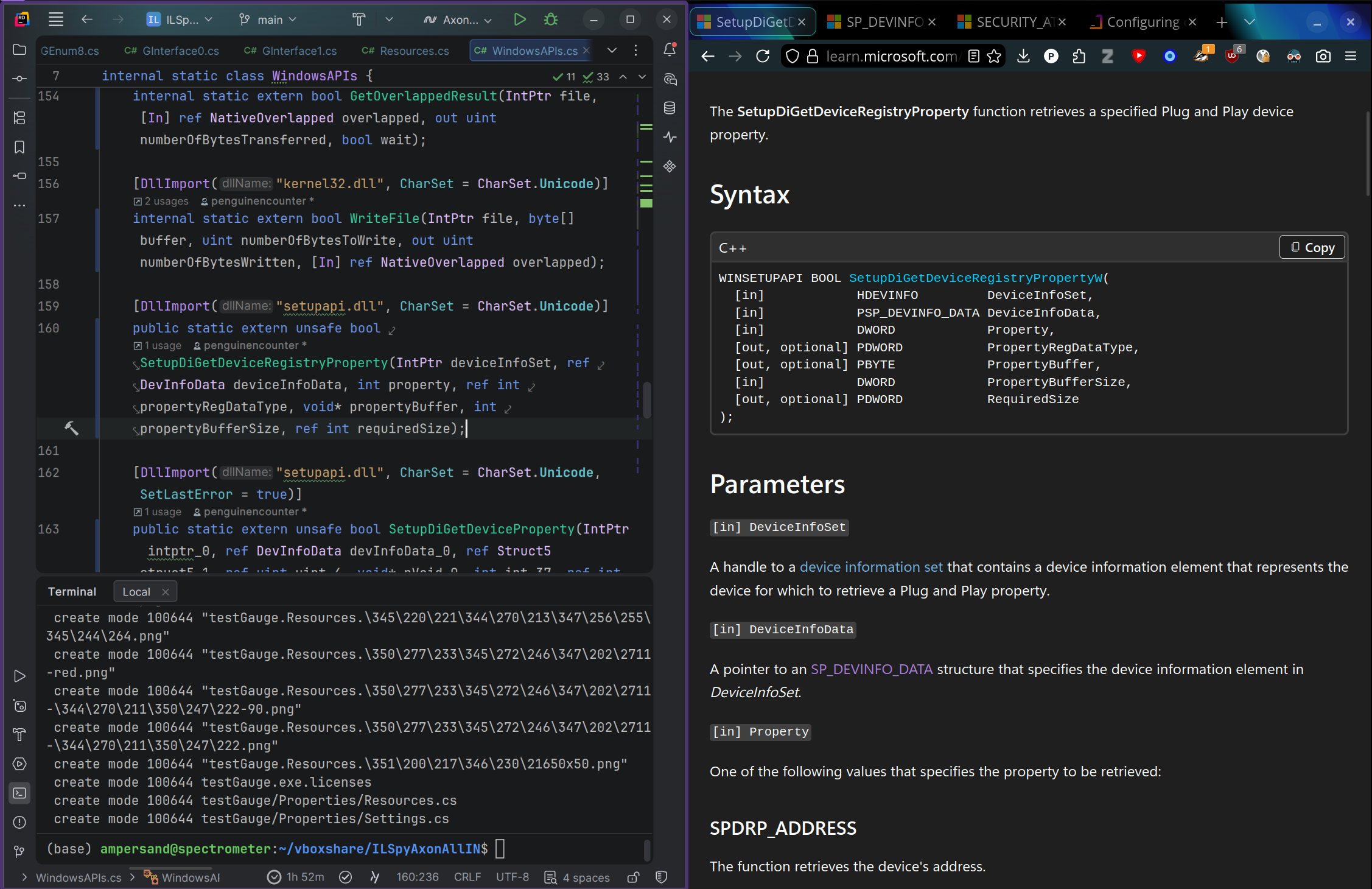Click the Run play button in Rider toolbar
The width and height of the screenshot is (1372, 889).
pyautogui.click(x=519, y=19)
